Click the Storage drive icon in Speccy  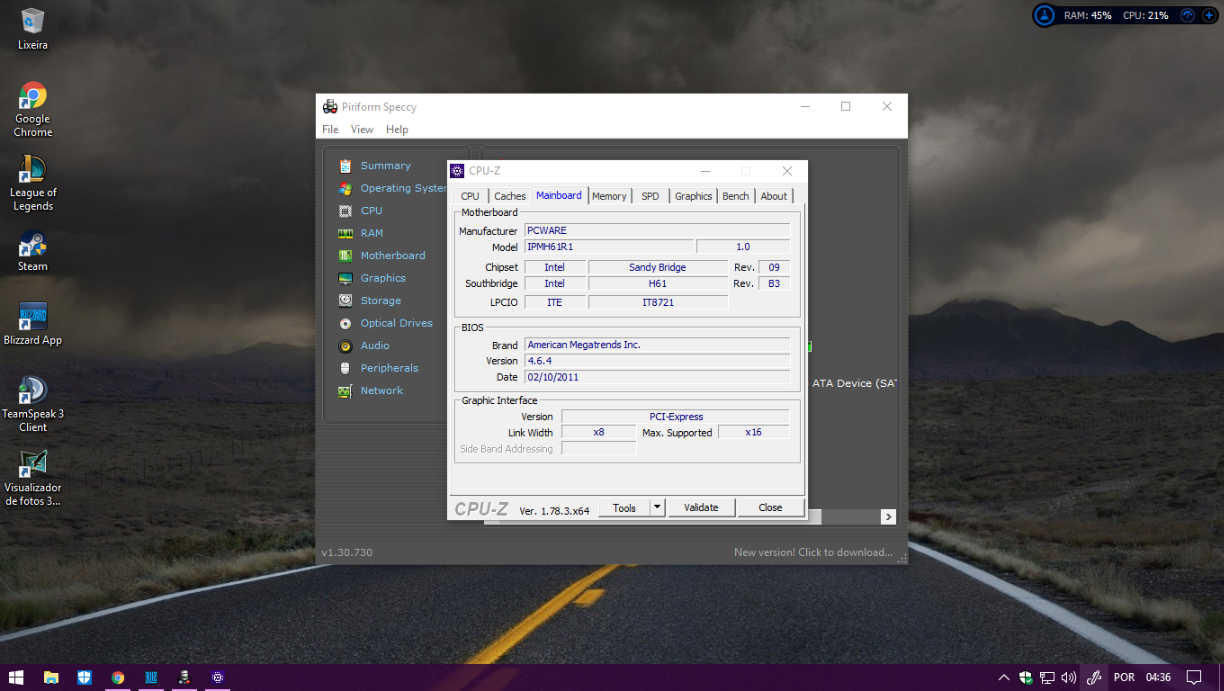point(345,300)
